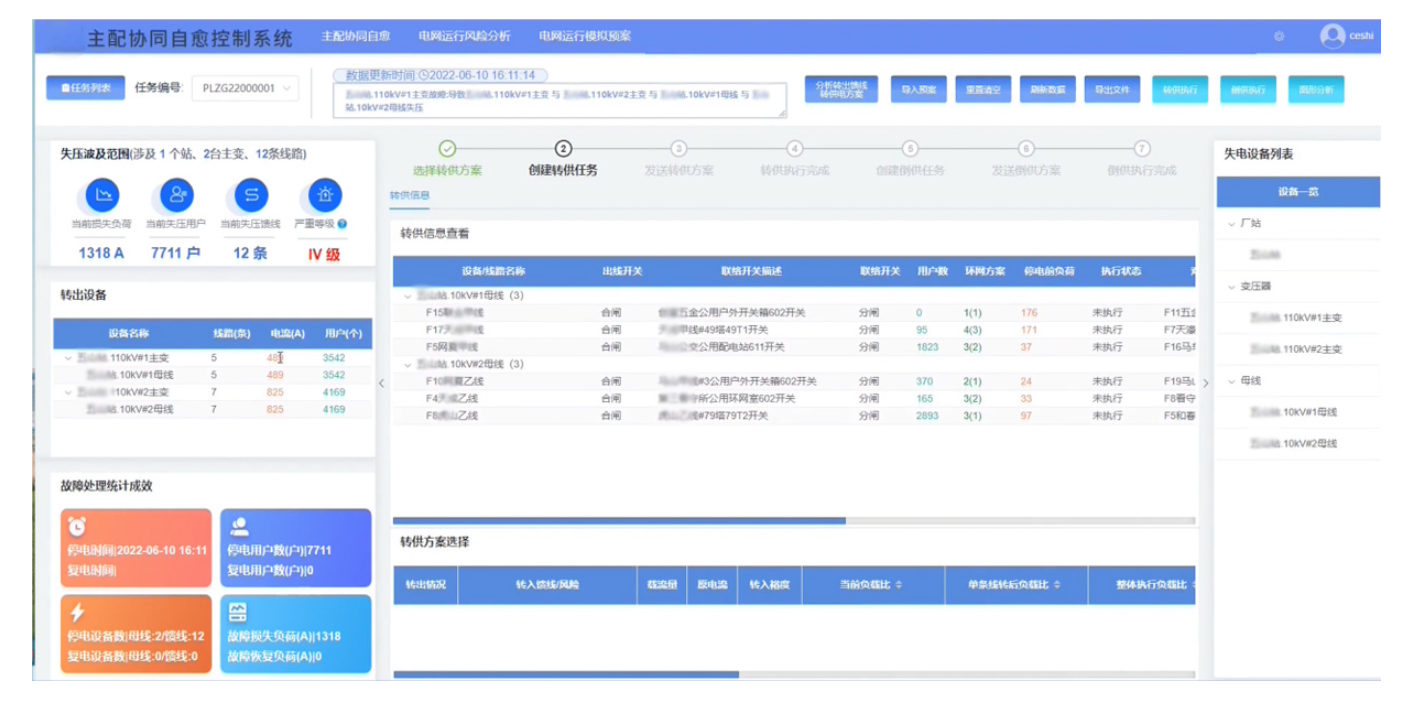This screenshot has width=1416, height=707.
Task: Click the 任务列表 button
Action: point(85,88)
